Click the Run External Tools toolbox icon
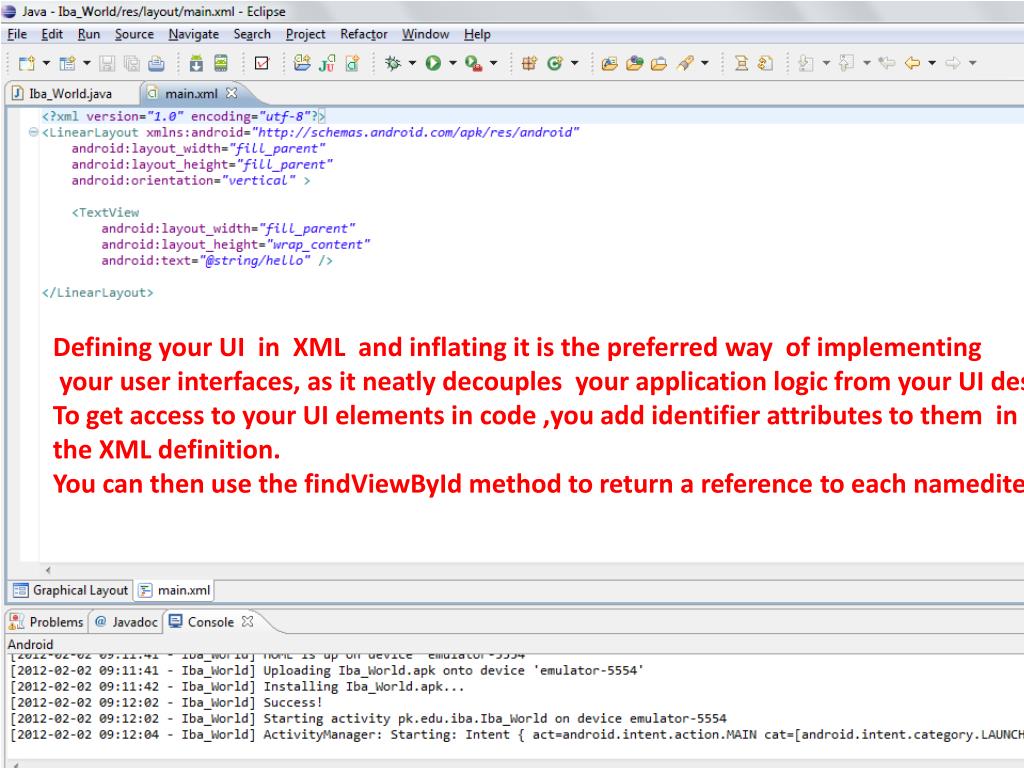The height and width of the screenshot is (768, 1024). pos(473,63)
